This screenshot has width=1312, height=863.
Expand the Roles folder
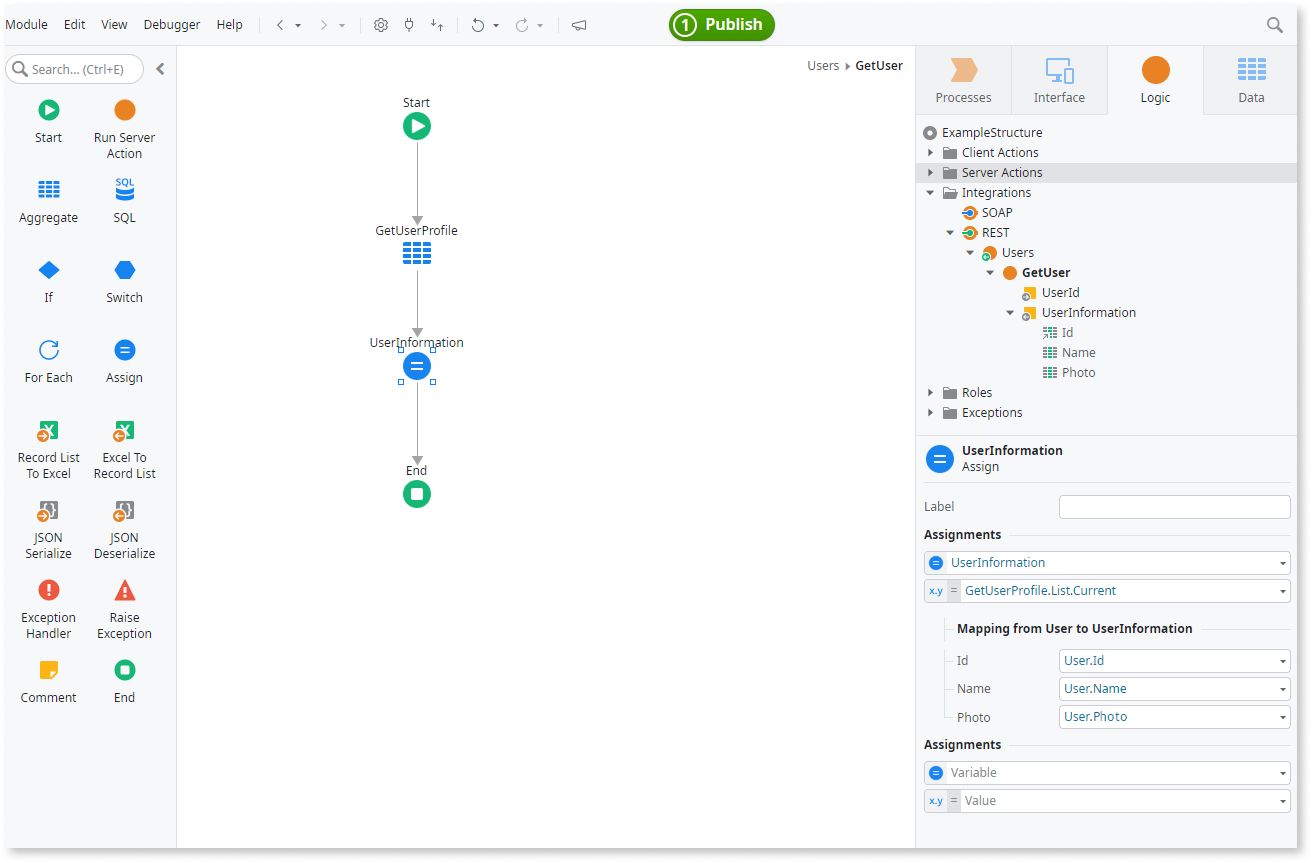point(930,392)
